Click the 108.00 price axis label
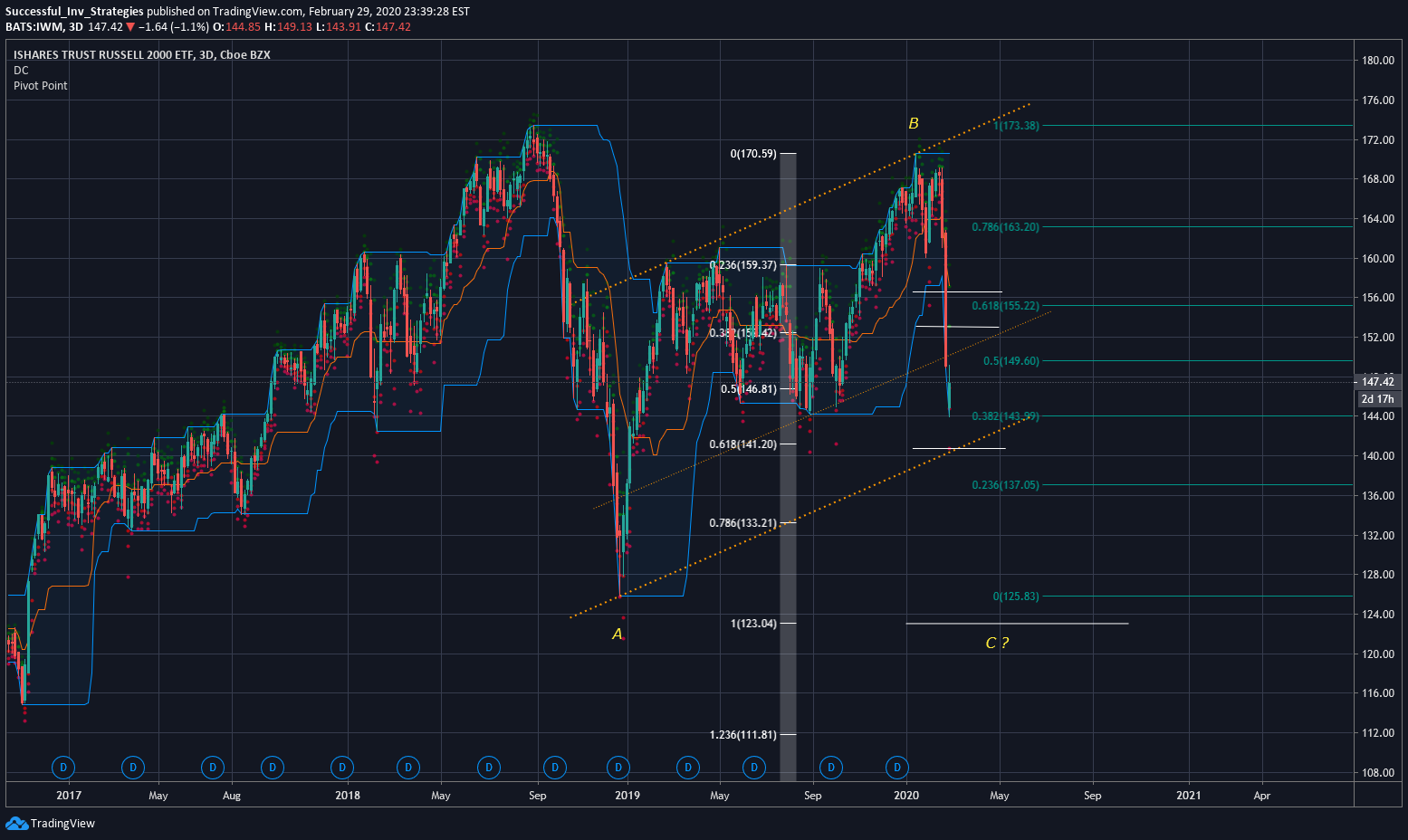 (1378, 773)
